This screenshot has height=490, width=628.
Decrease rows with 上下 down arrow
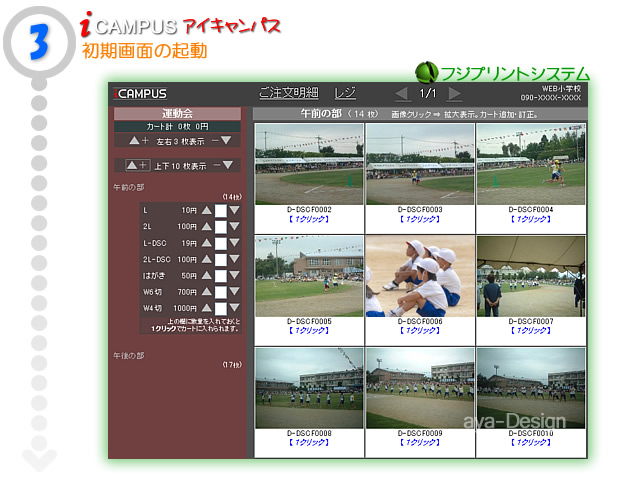pos(227,165)
